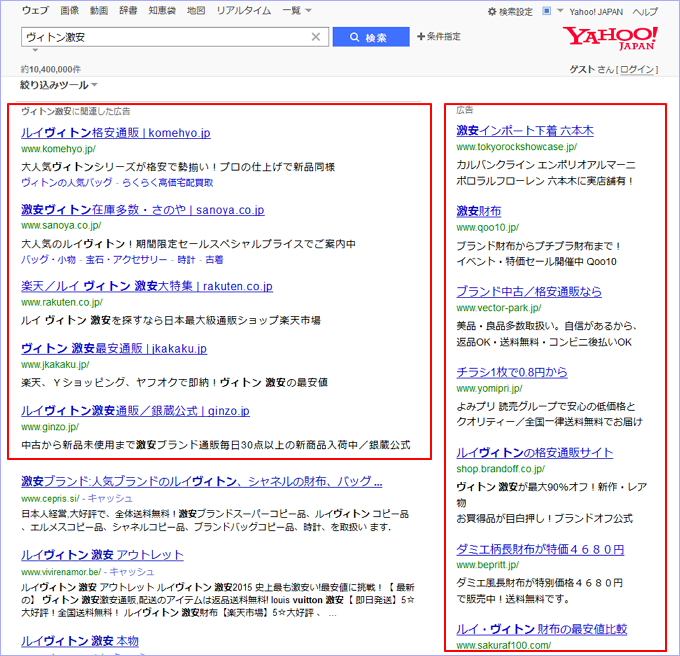Open the ルイヴィトンの格安通販サイト sidebar ad
The height and width of the screenshot is (656, 680).
coord(535,453)
